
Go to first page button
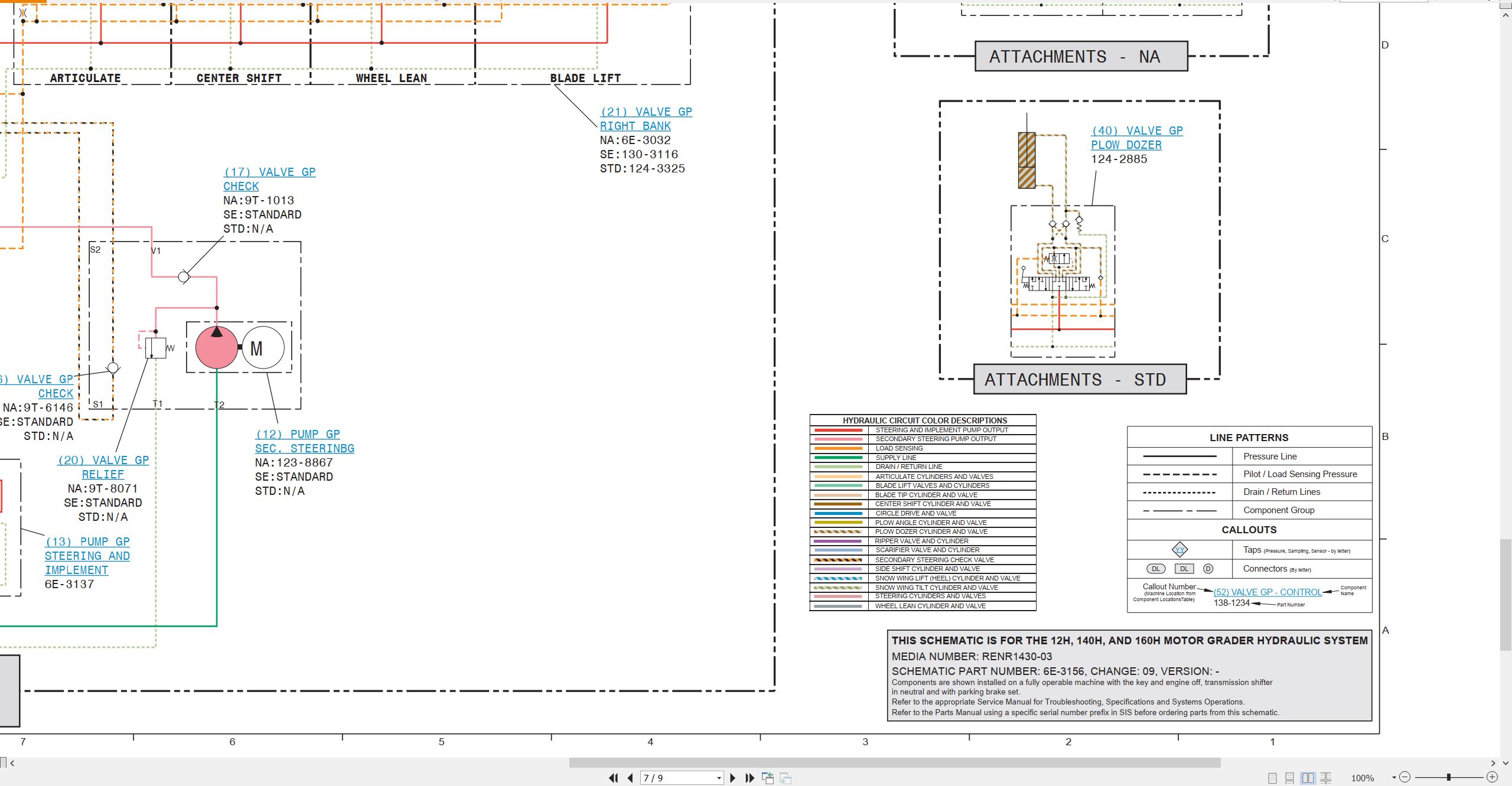(x=614, y=778)
